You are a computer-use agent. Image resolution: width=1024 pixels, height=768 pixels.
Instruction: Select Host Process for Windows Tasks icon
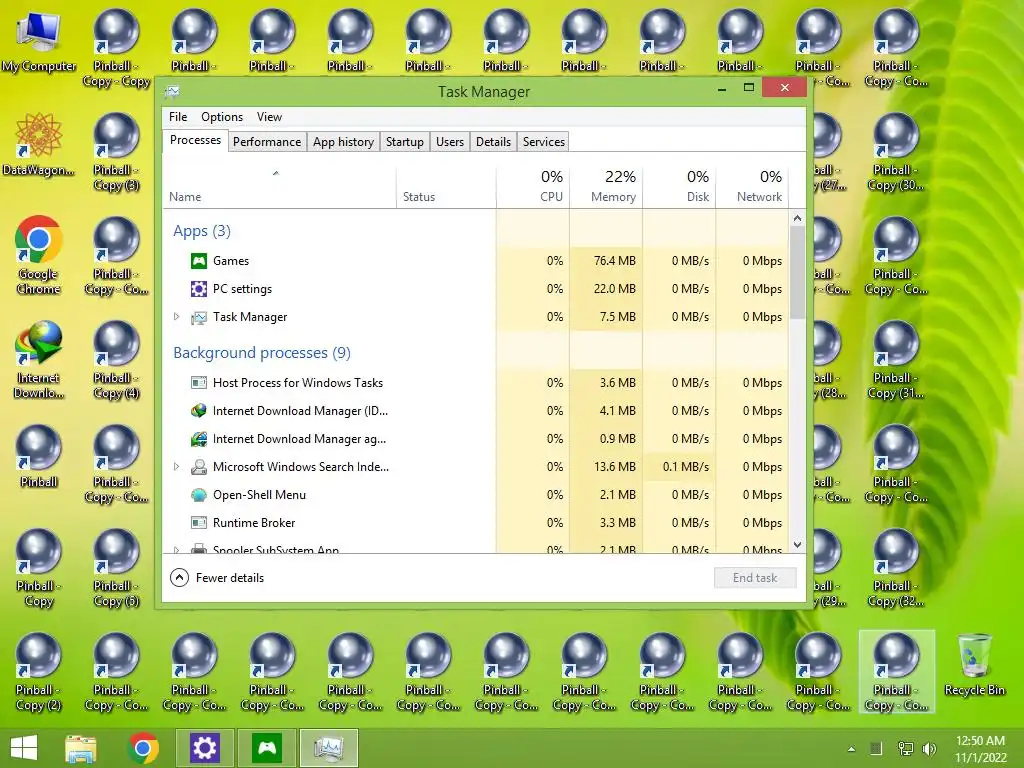tap(199, 383)
